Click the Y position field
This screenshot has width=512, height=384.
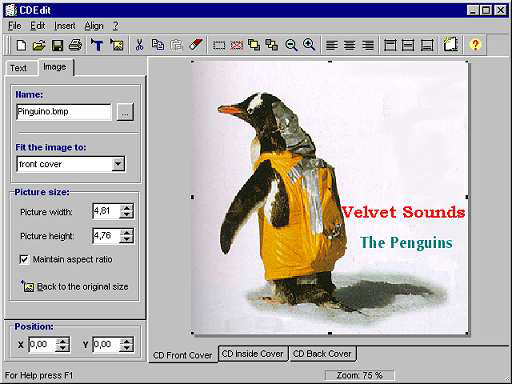click(x=106, y=344)
